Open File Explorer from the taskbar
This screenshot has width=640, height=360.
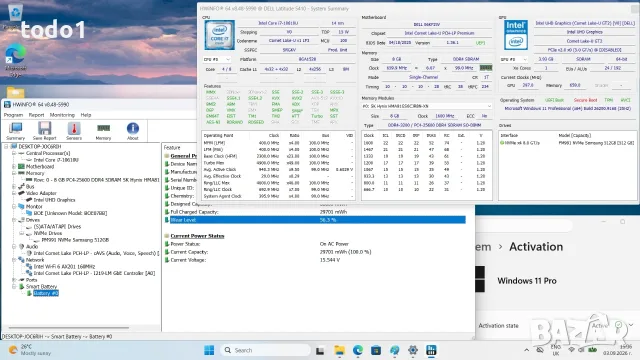[x=339, y=350]
